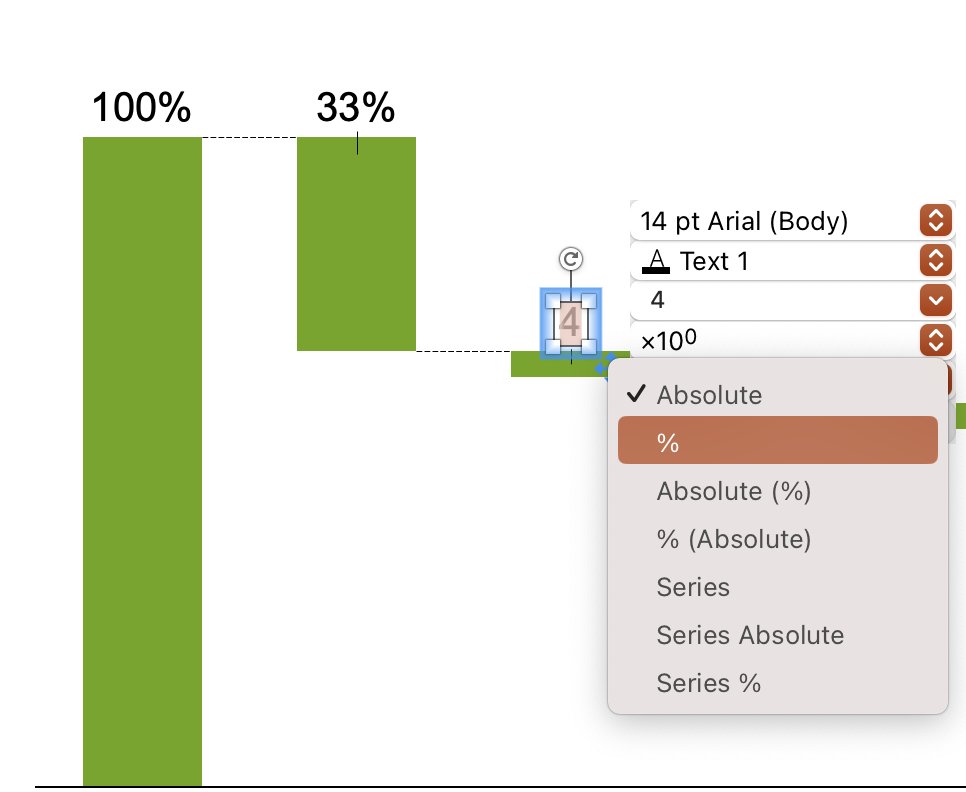Click the underlined A font color icon

pyautogui.click(x=656, y=261)
